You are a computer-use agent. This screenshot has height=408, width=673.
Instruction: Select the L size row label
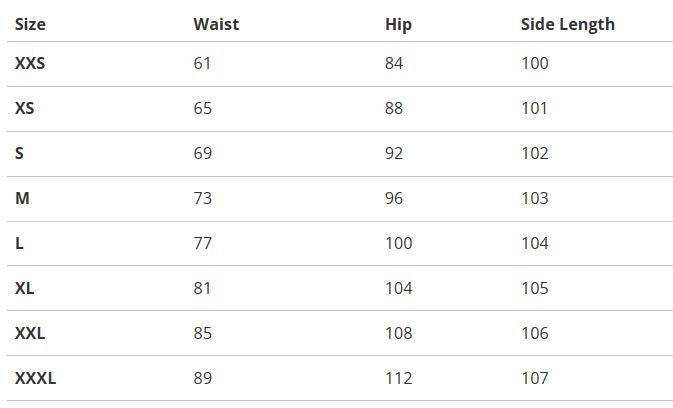tap(20, 243)
